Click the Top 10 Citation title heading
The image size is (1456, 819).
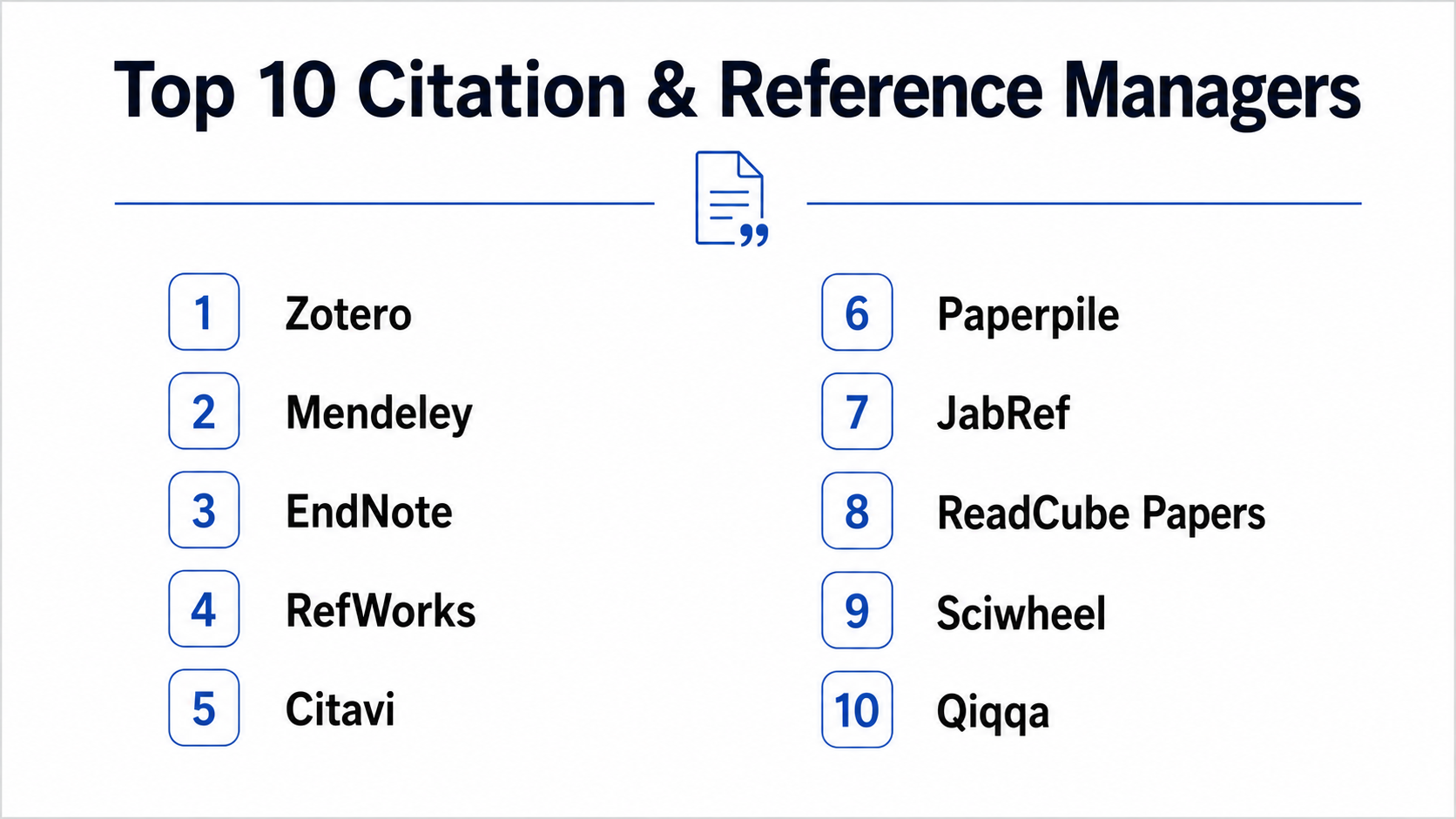pos(737,91)
